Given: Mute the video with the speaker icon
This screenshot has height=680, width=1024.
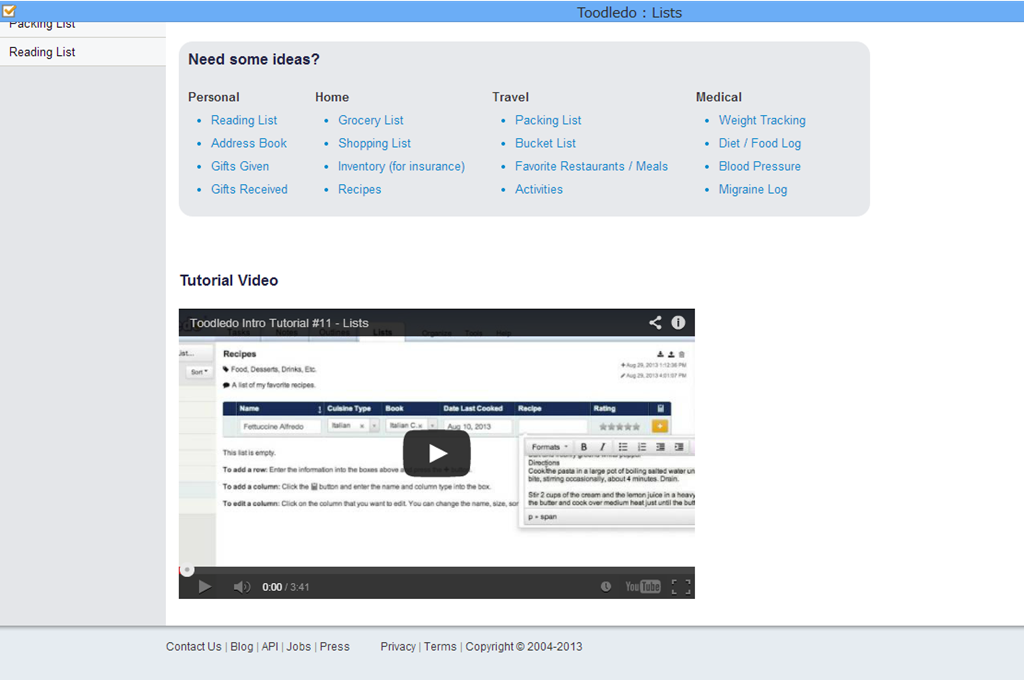Looking at the screenshot, I should click(x=242, y=587).
